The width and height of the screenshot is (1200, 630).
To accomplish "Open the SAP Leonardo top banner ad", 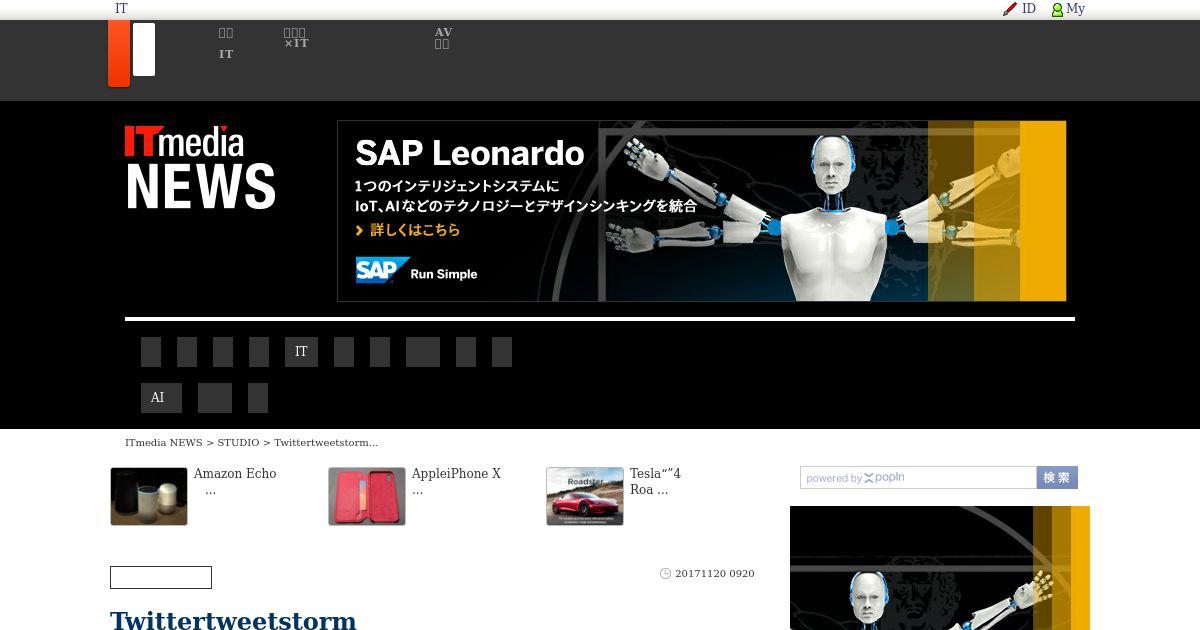I will 702,211.
